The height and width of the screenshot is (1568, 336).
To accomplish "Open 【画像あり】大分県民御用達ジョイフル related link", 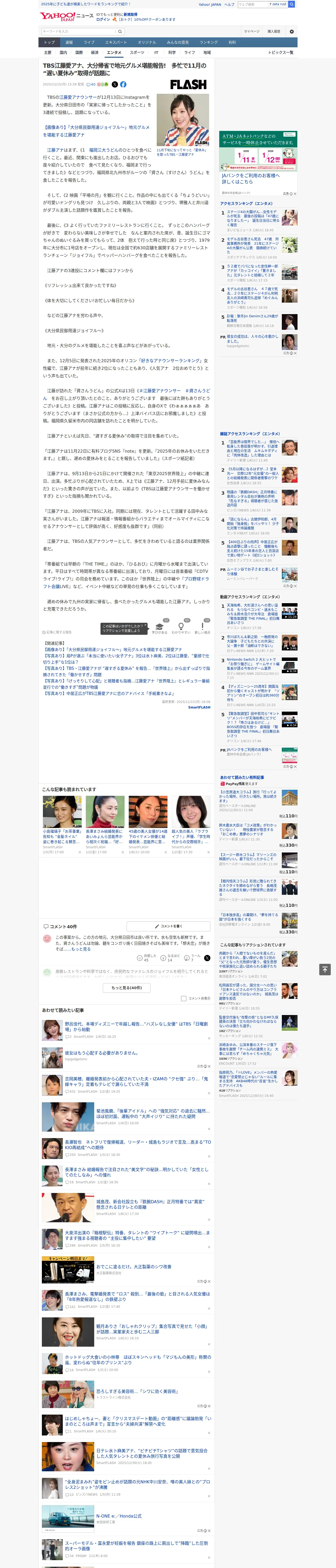I will pyautogui.click(x=113, y=649).
